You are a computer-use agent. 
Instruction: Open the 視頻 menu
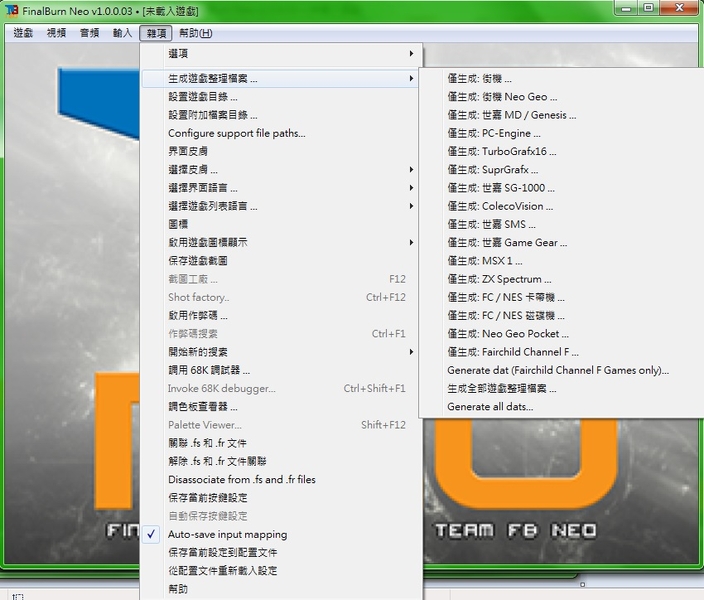[56, 33]
